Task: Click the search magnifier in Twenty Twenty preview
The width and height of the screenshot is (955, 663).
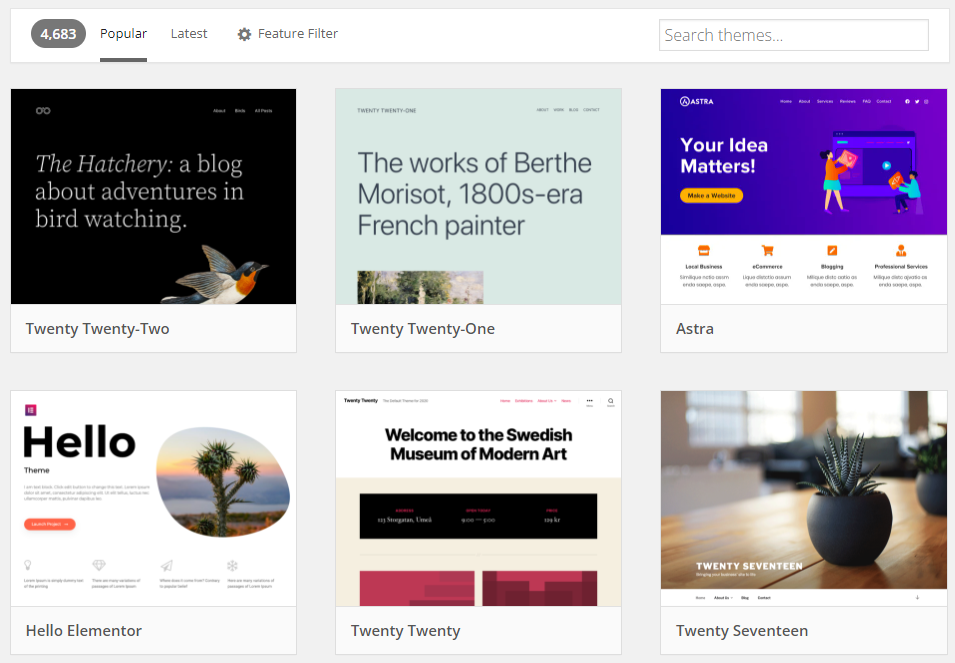Action: tap(610, 400)
